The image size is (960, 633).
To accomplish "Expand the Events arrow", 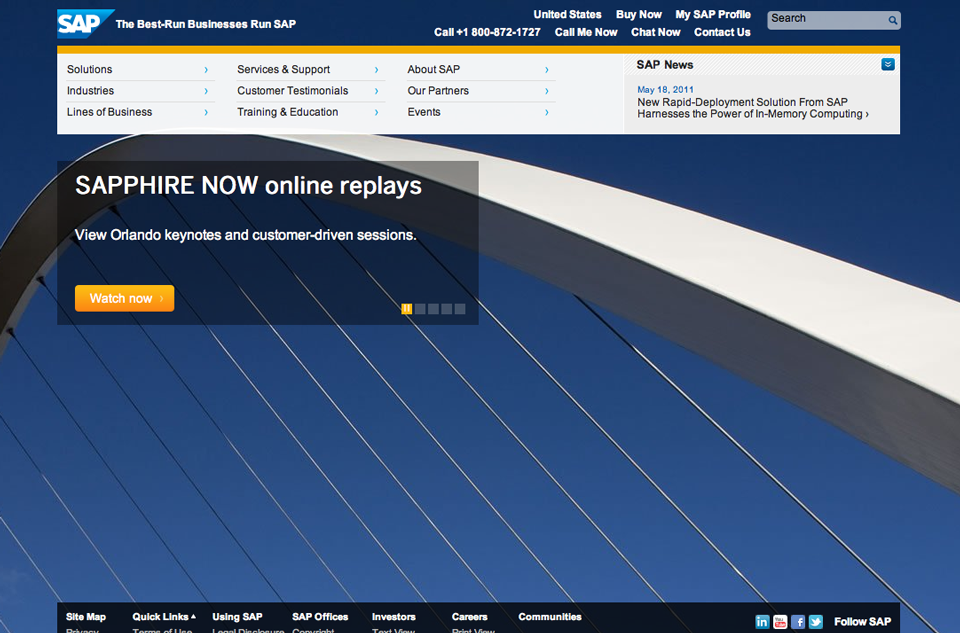I will click(x=547, y=113).
